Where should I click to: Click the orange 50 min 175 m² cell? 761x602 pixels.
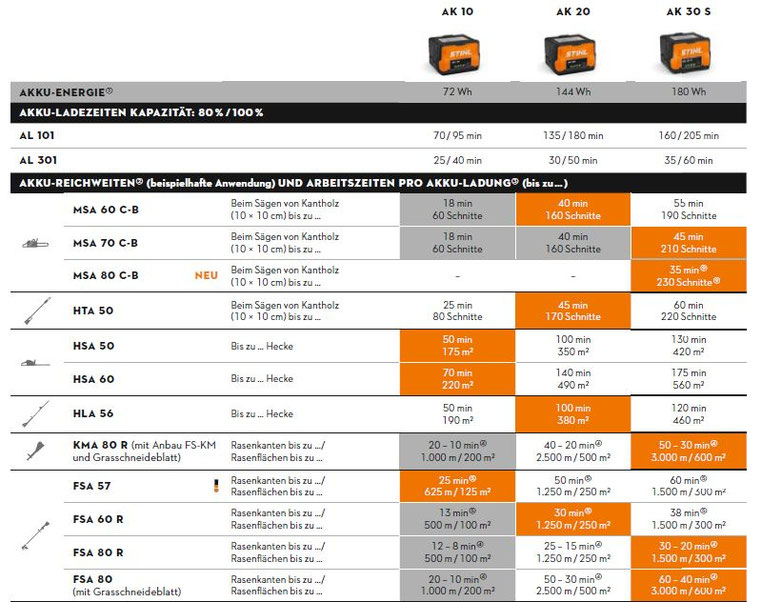(x=458, y=346)
